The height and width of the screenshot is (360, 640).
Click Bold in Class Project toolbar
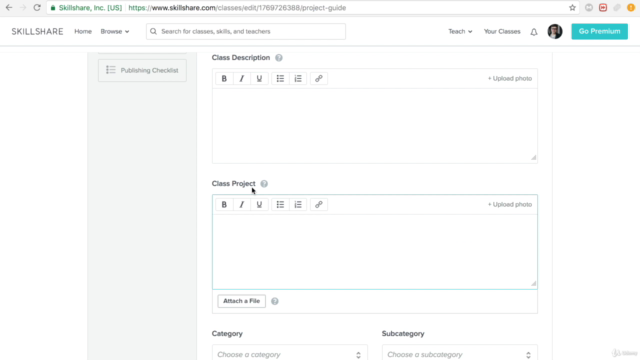[x=224, y=204]
